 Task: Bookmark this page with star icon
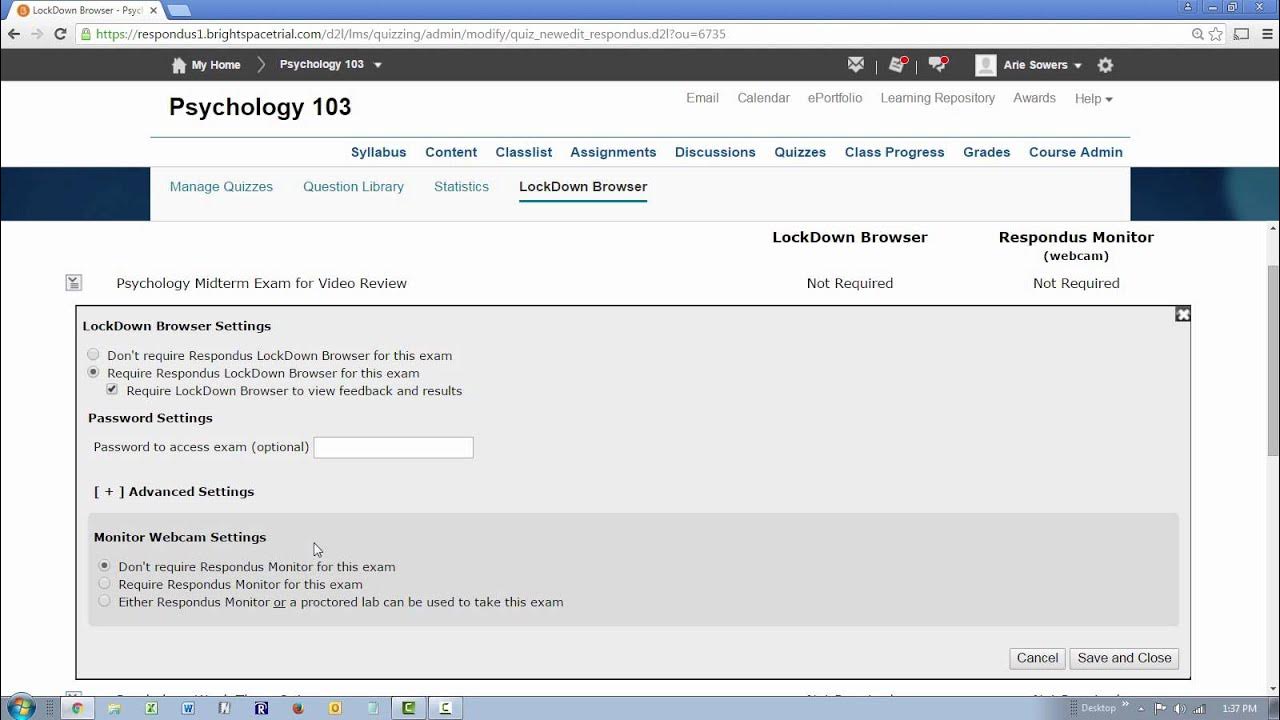[1216, 34]
